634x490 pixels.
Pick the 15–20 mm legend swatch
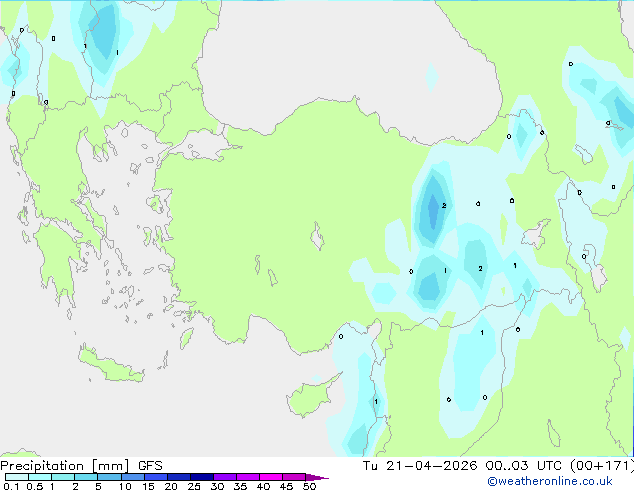tap(155, 477)
